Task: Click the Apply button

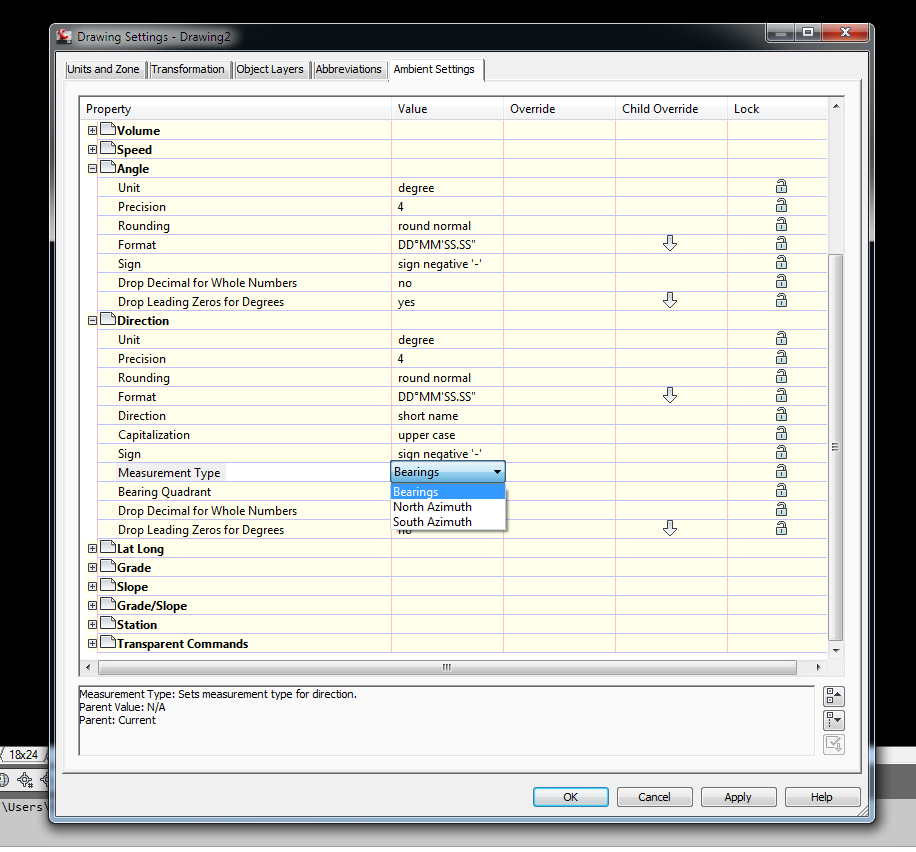Action: point(738,797)
